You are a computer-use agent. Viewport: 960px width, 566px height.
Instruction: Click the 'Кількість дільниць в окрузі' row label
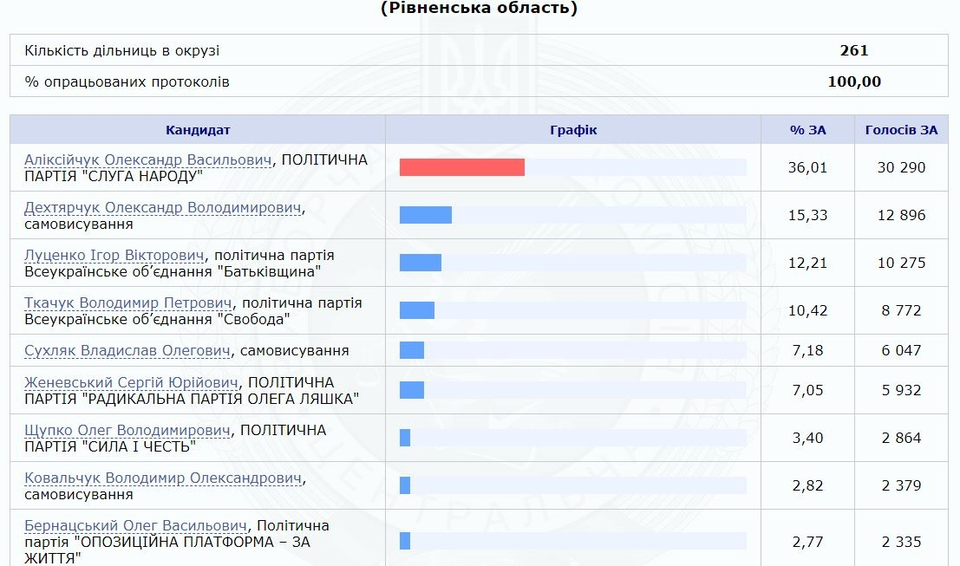122,51
